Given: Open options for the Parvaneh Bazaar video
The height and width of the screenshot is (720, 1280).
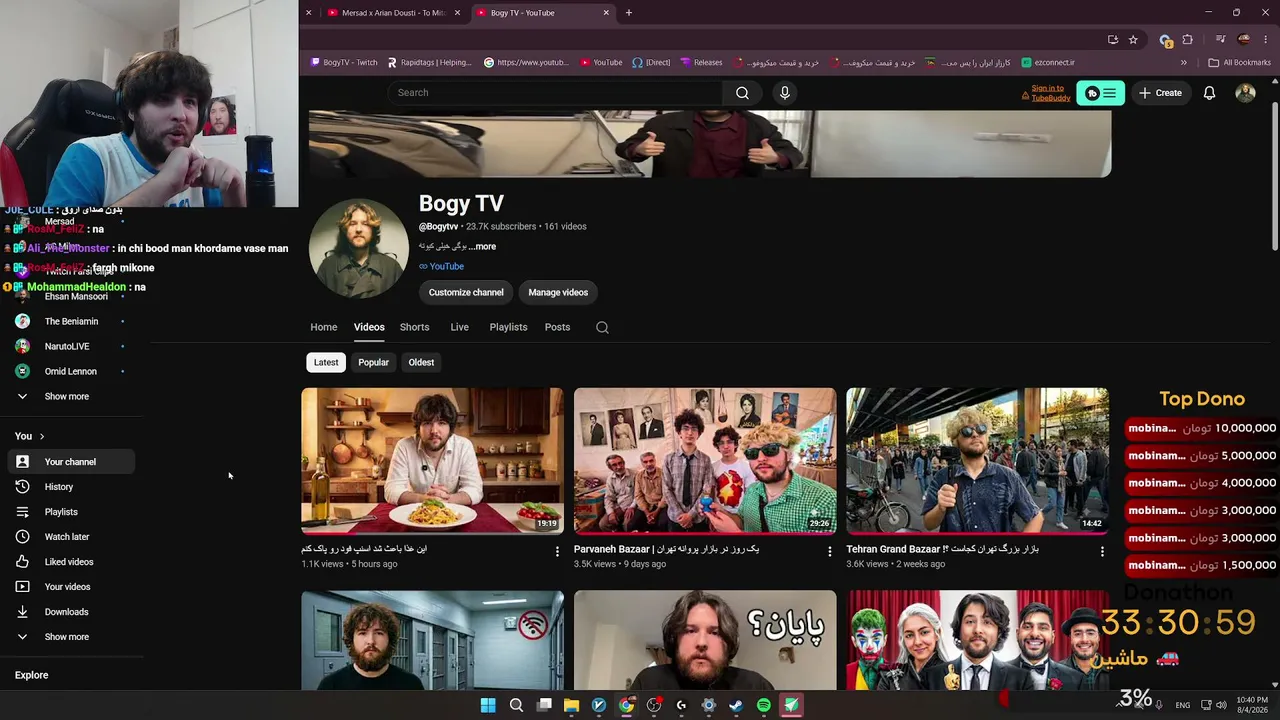Looking at the screenshot, I should pyautogui.click(x=829, y=551).
